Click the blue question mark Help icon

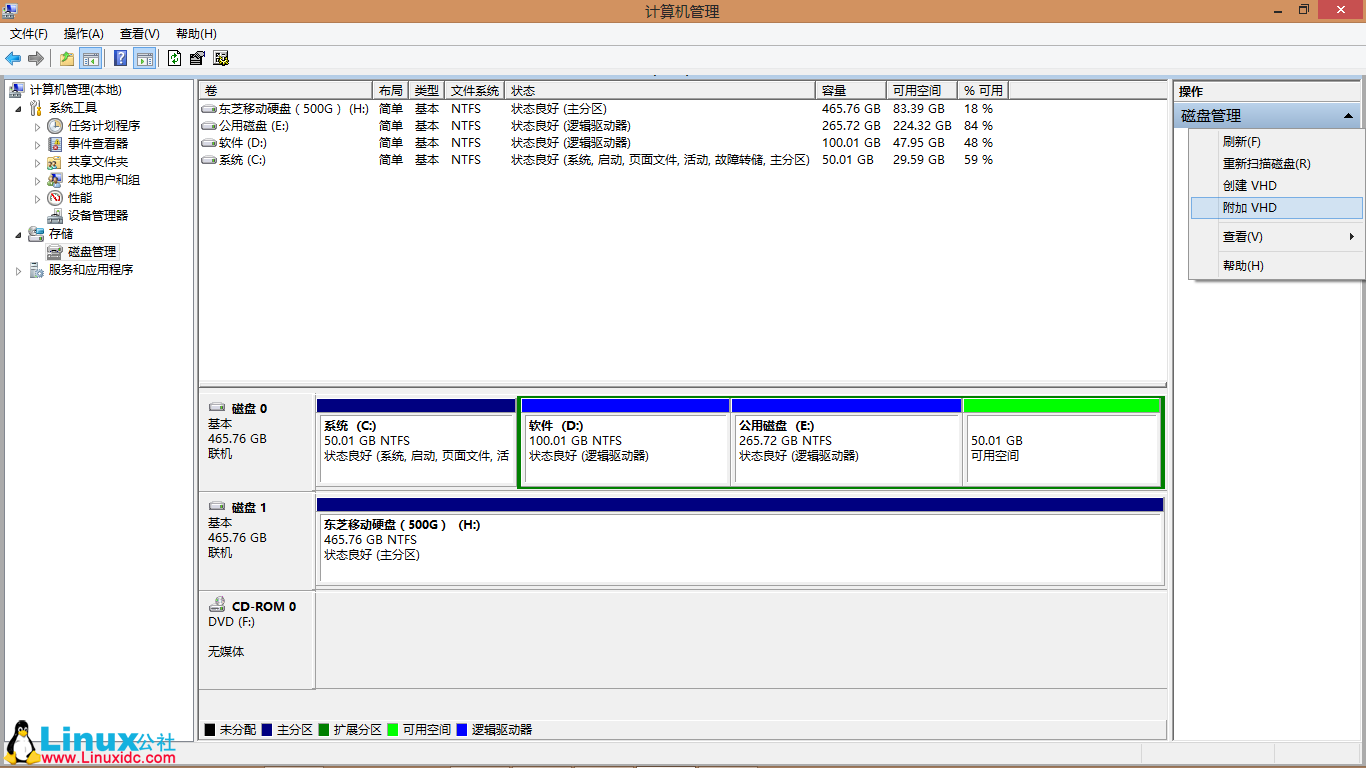point(120,58)
